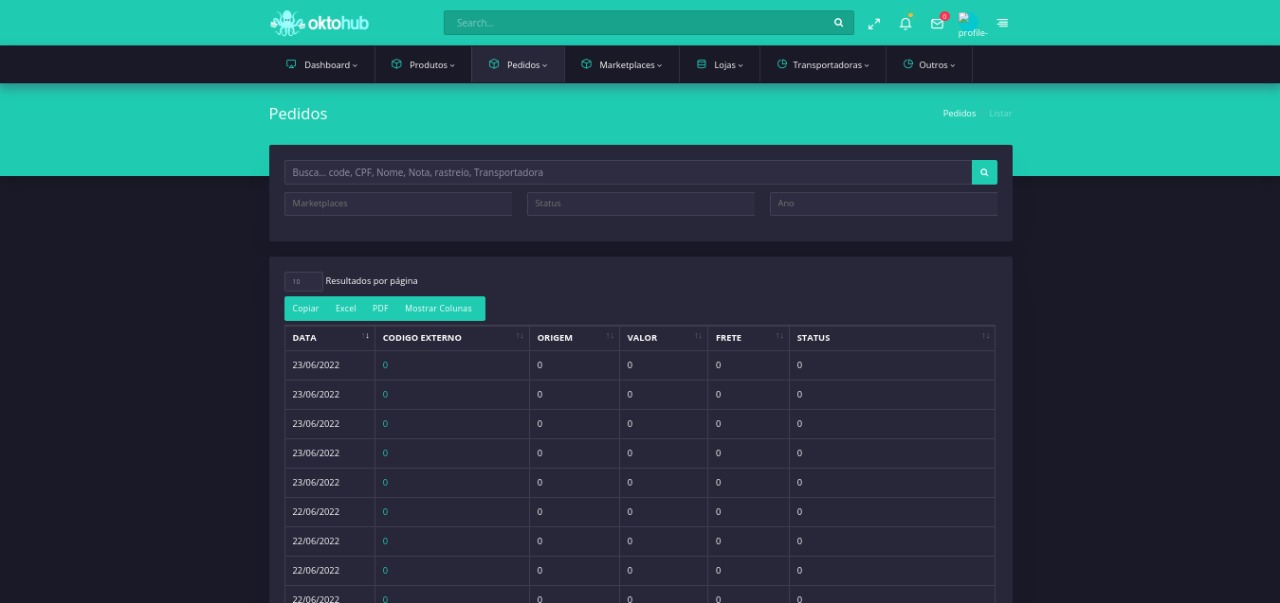The width and height of the screenshot is (1280, 603).
Task: Open the notifications bell
Action: click(905, 23)
